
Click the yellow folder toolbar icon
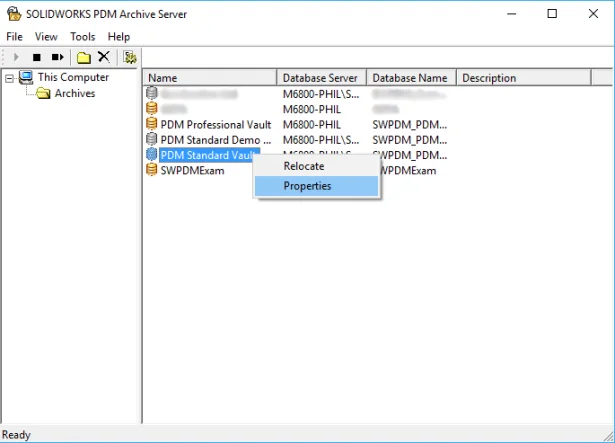(85, 57)
